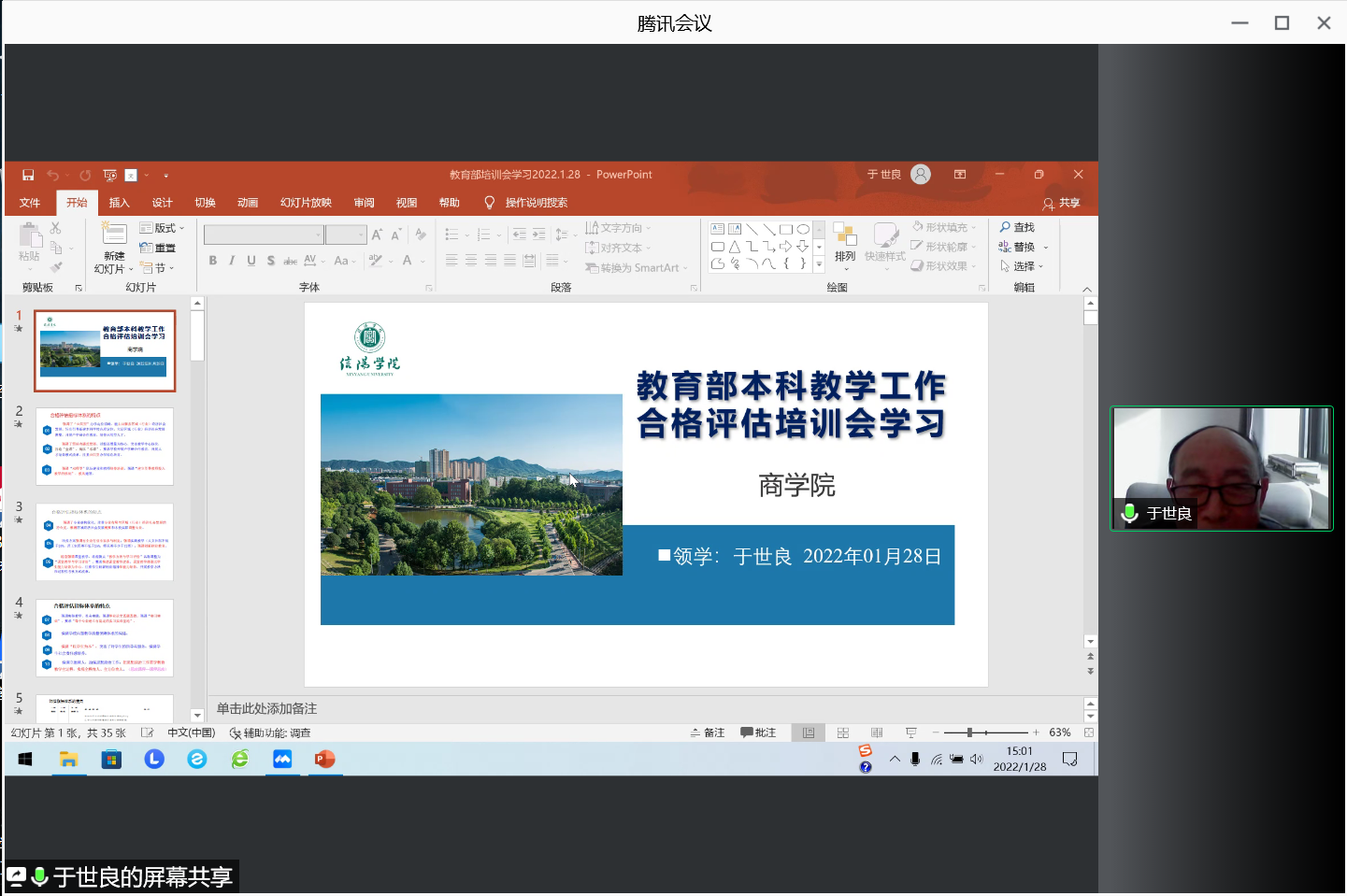Expand the Layout (版式) dropdown
The image size is (1347, 896).
coord(163,228)
